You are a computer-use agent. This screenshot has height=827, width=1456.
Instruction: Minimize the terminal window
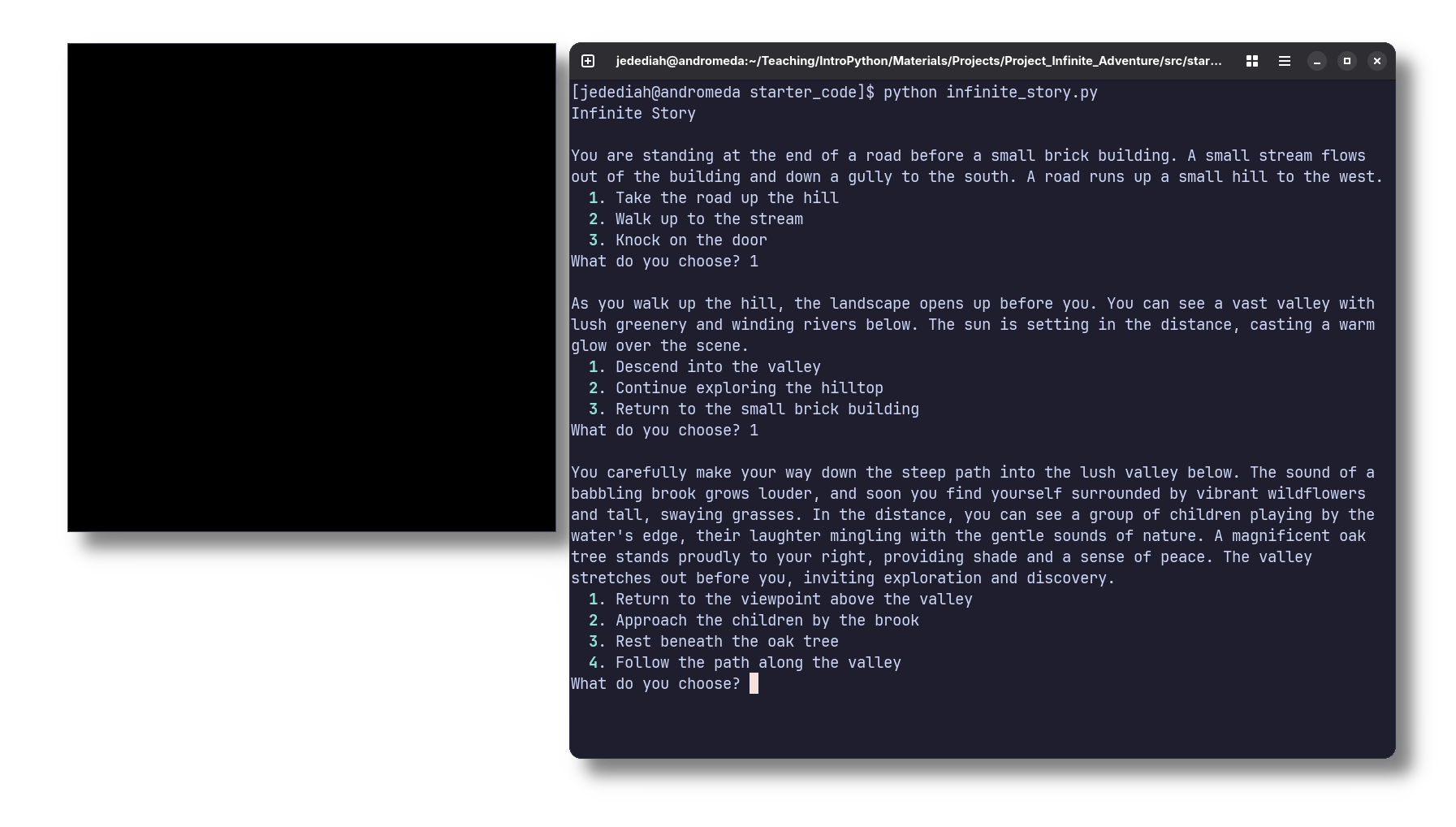coord(1317,61)
